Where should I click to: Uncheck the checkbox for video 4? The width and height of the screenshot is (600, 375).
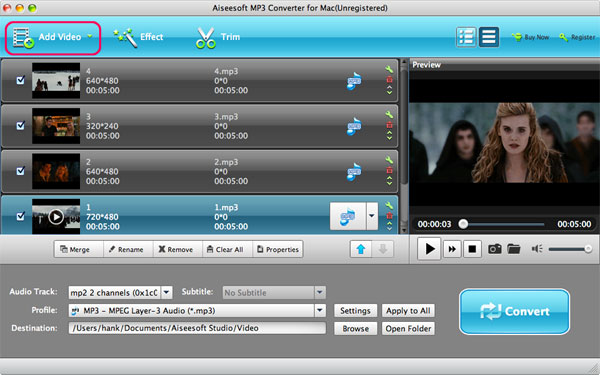pos(21,80)
